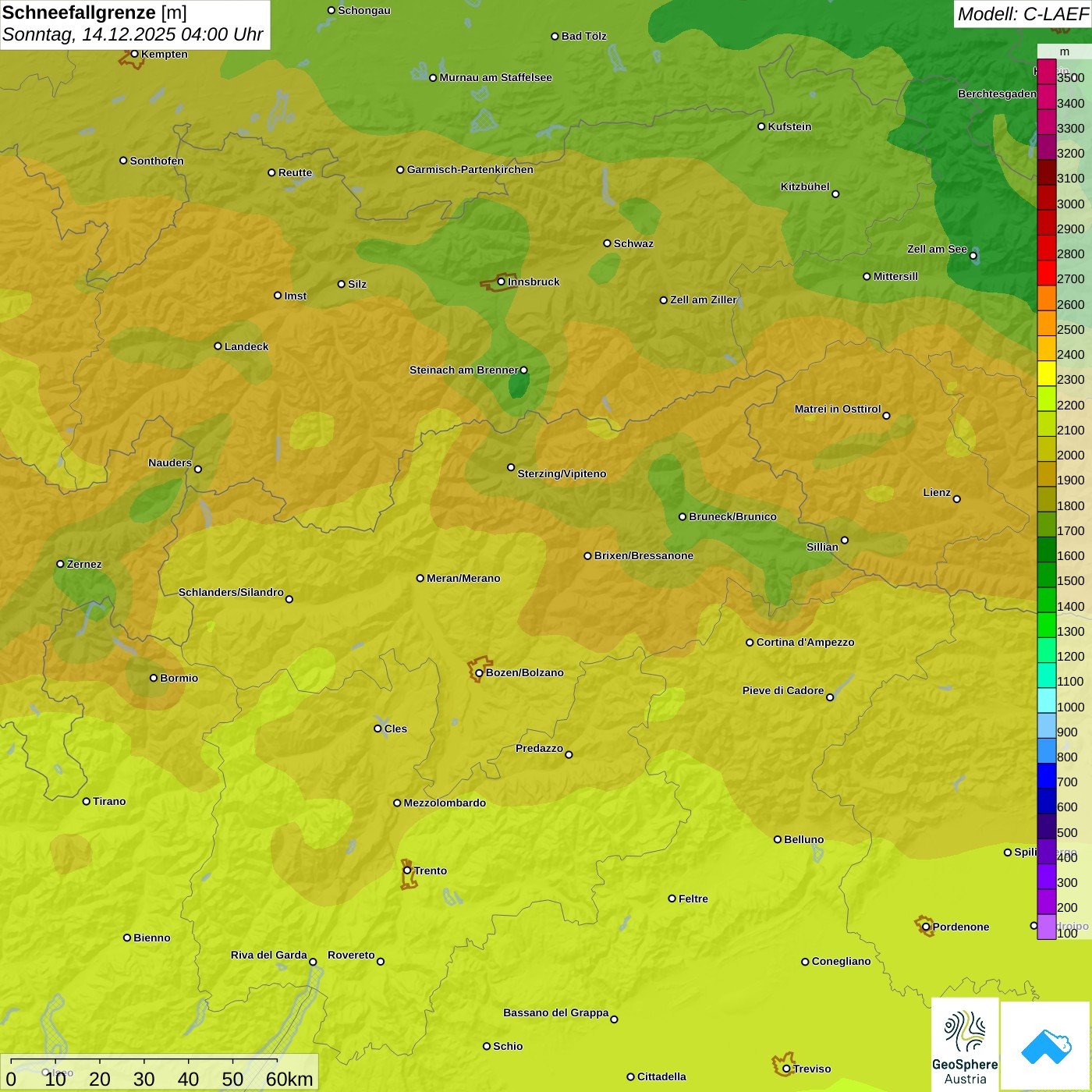1092x1092 pixels.
Task: Click the 'Zell am Ziller' label
Action: click(704, 300)
